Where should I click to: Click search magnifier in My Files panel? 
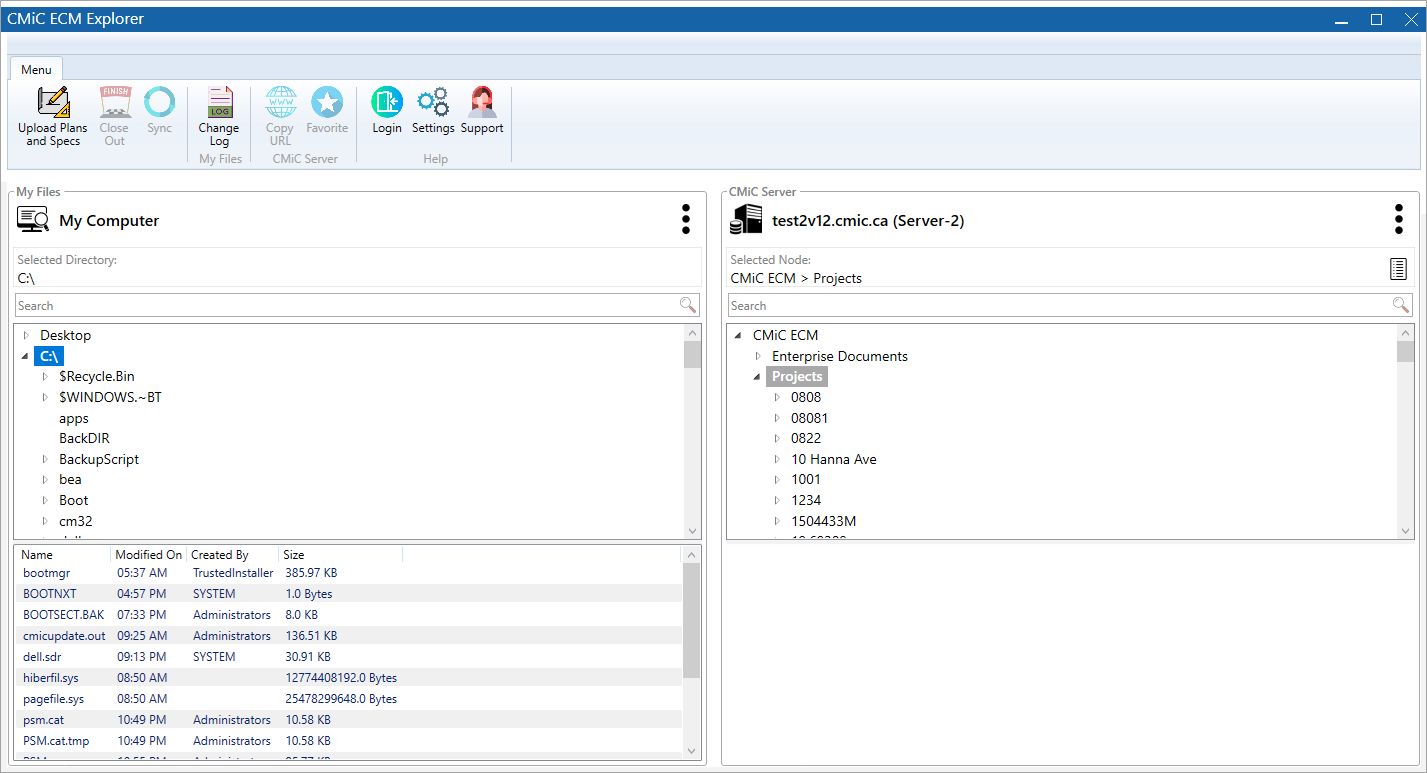point(688,305)
